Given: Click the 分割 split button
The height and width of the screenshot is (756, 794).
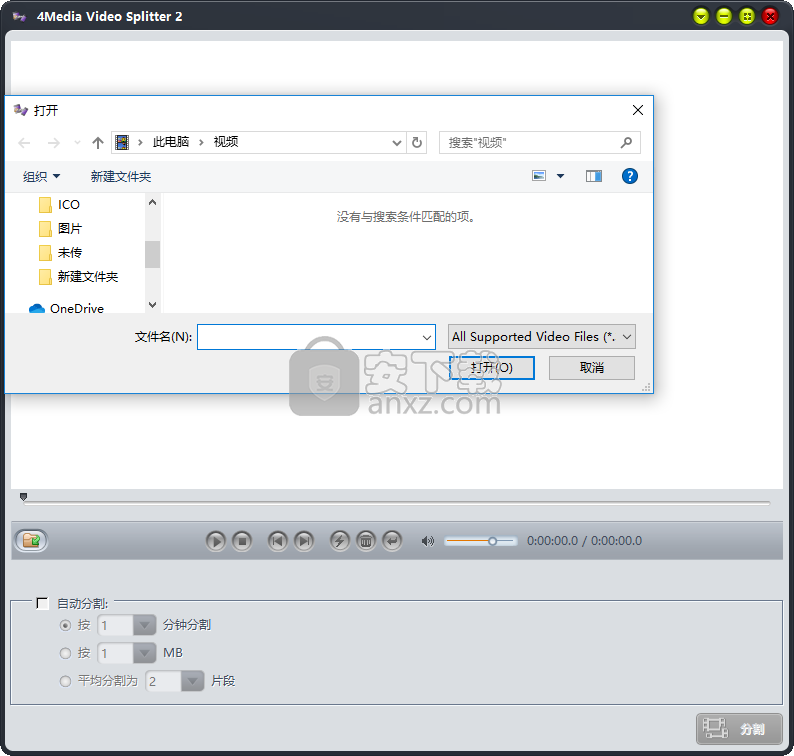Looking at the screenshot, I should pyautogui.click(x=739, y=729).
